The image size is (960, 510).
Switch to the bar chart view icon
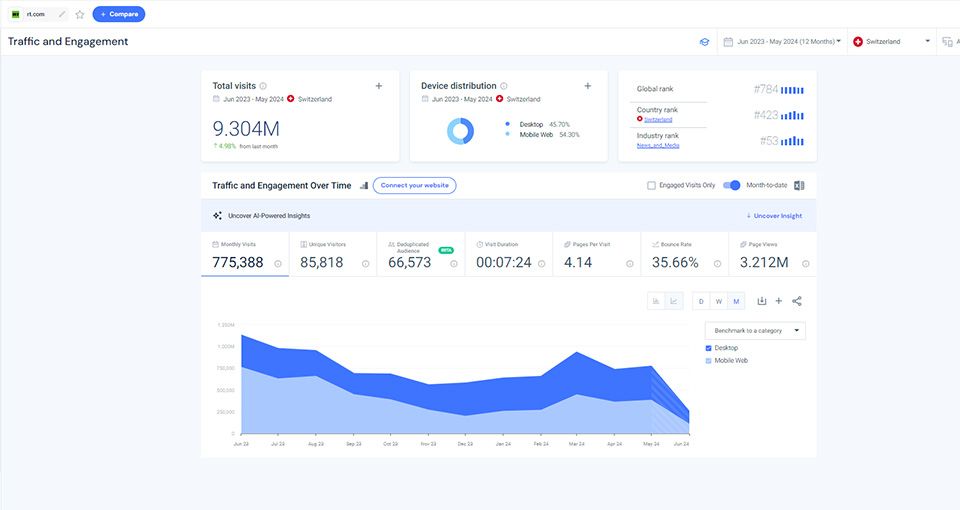pyautogui.click(x=656, y=301)
